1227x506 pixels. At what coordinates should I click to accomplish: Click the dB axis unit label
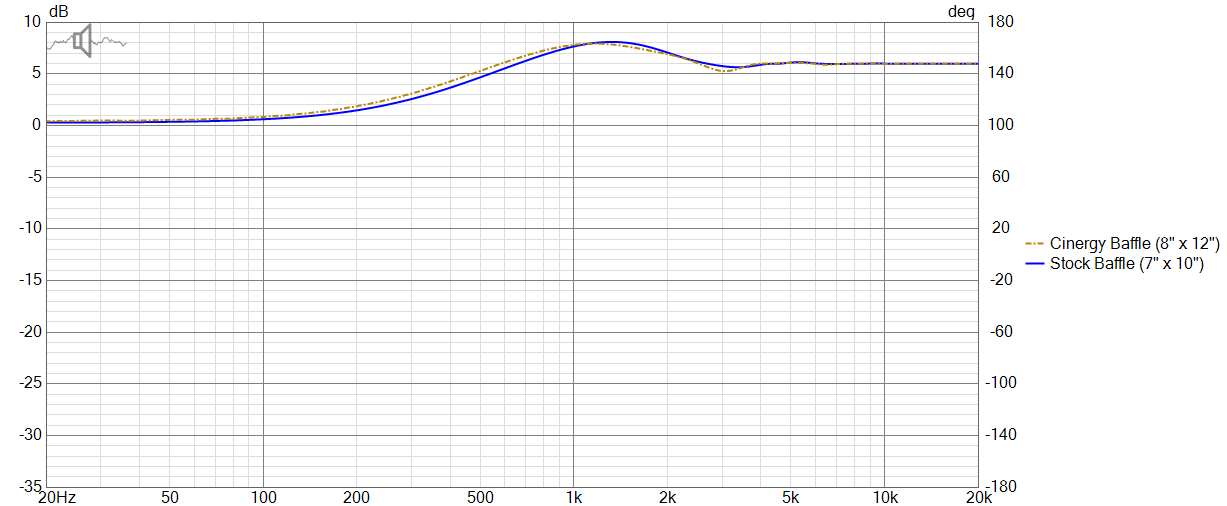(x=58, y=11)
